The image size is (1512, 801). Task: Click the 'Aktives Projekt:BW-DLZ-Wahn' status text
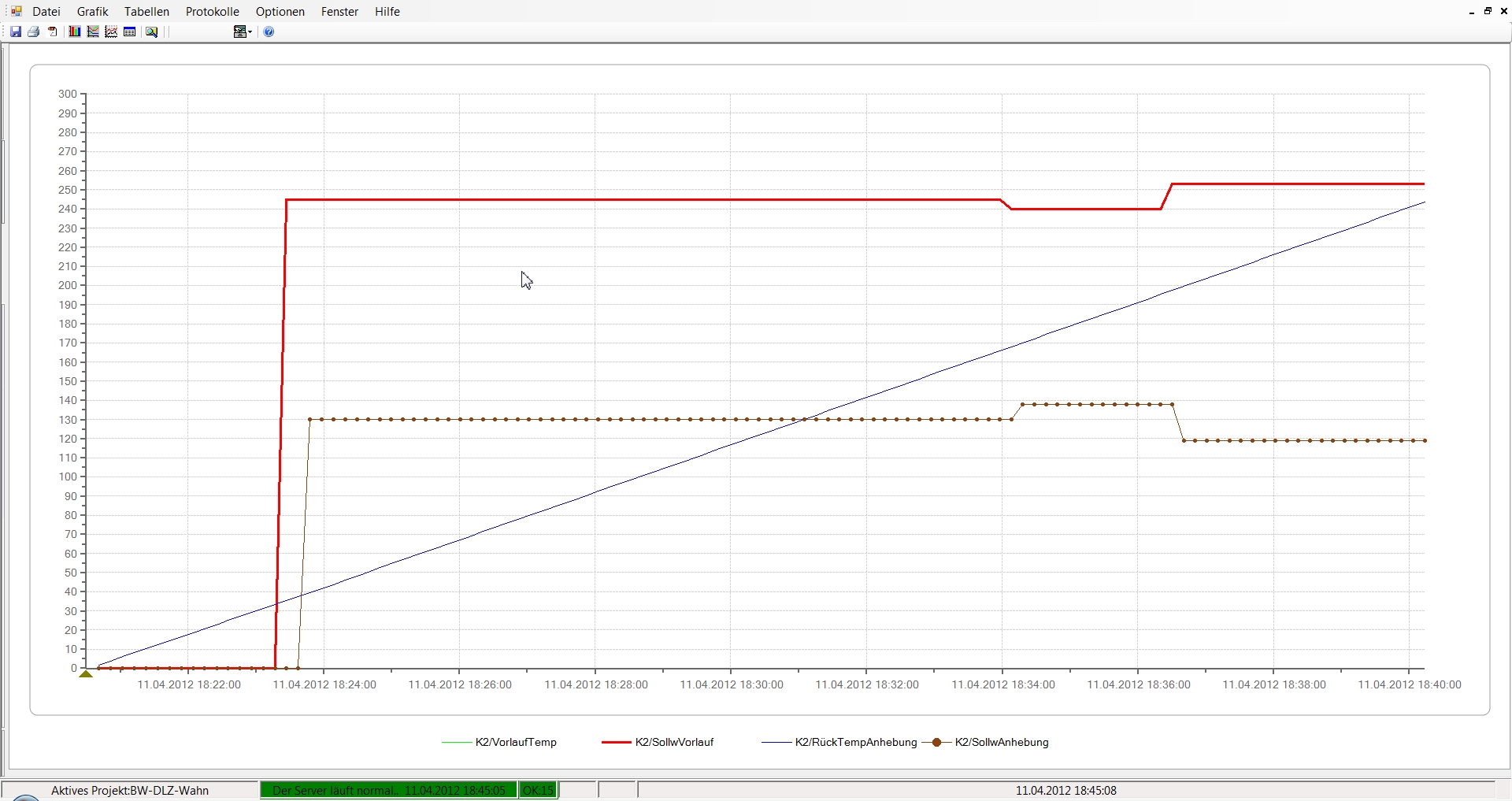click(x=130, y=791)
